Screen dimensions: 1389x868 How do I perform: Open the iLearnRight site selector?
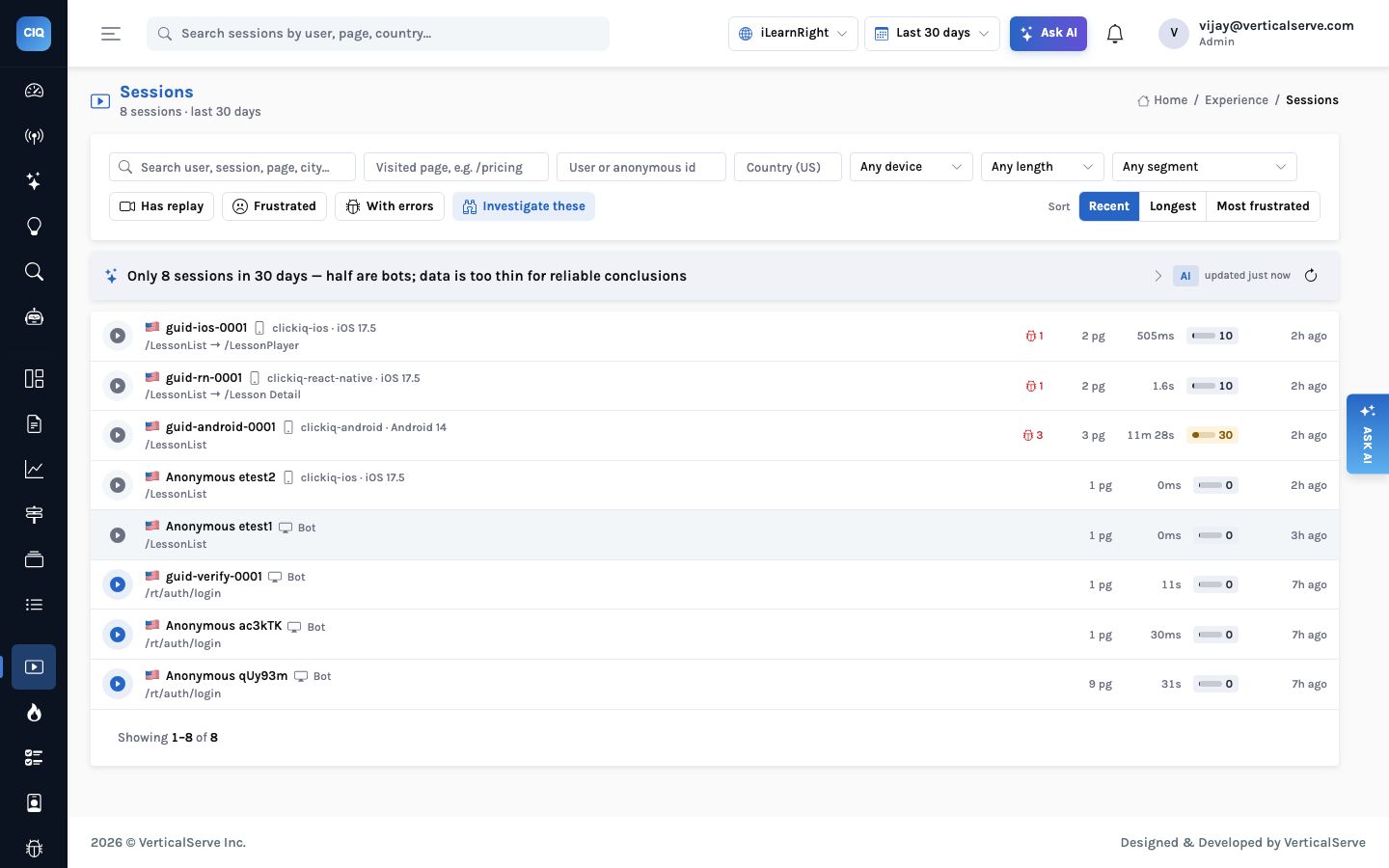pos(793,34)
